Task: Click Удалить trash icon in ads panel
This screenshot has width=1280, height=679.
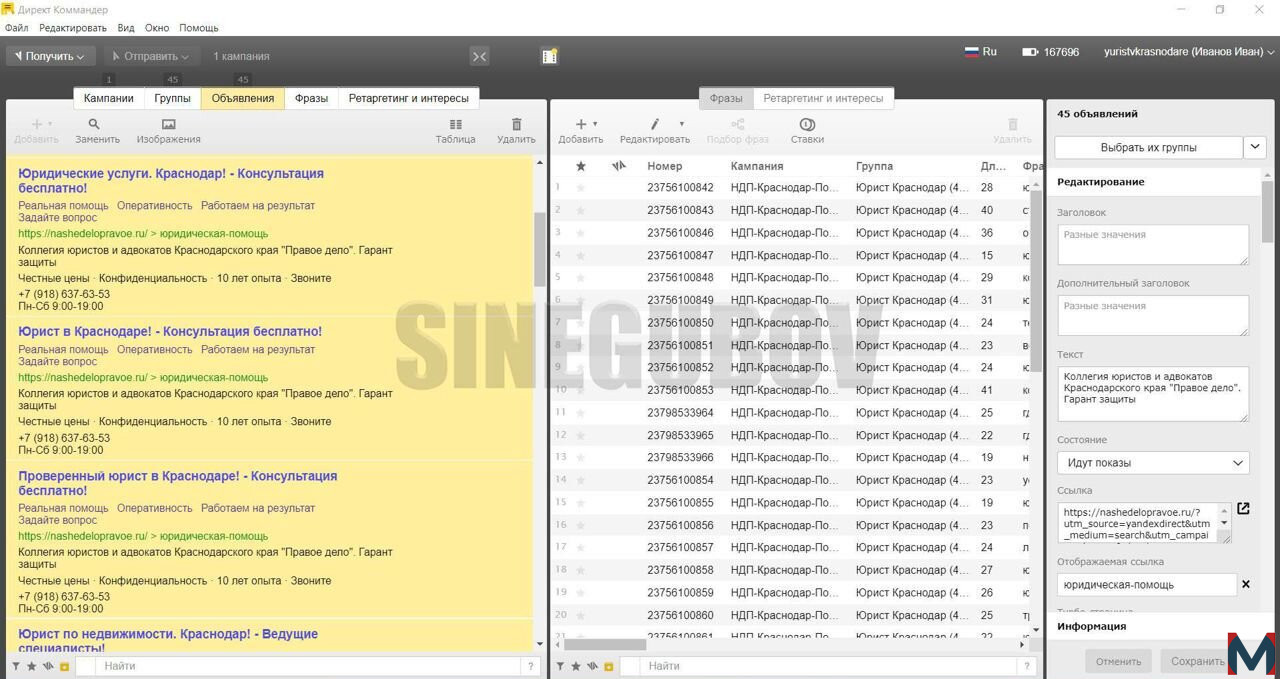Action: [516, 125]
